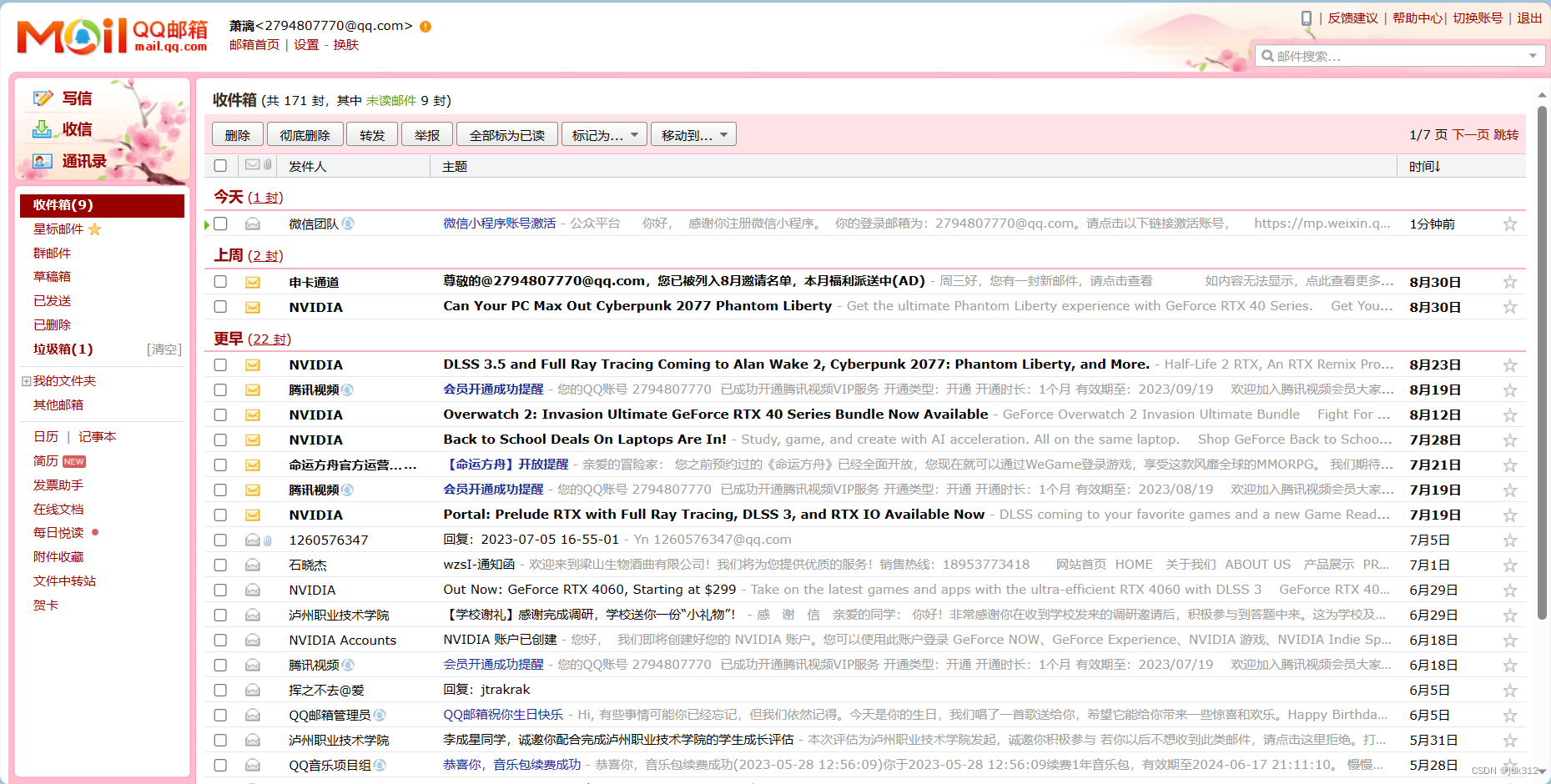The width and height of the screenshot is (1551, 784).
Task: Select checkbox for Cyberpunk 2077 NVIDIA email
Action: 220,307
